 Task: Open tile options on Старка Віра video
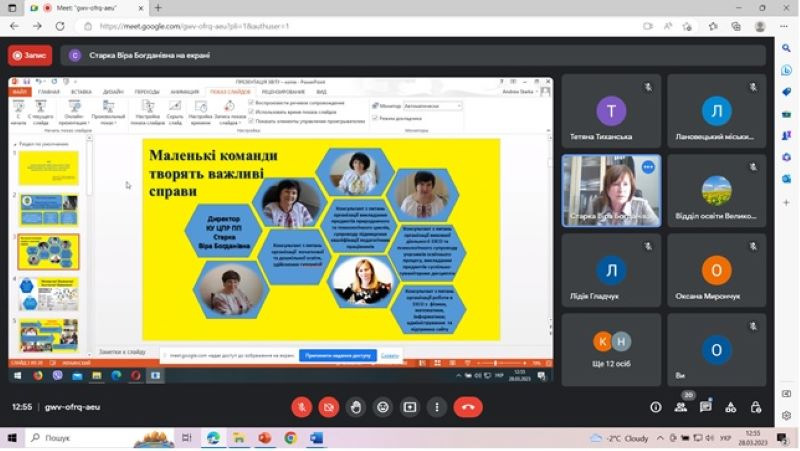[648, 167]
